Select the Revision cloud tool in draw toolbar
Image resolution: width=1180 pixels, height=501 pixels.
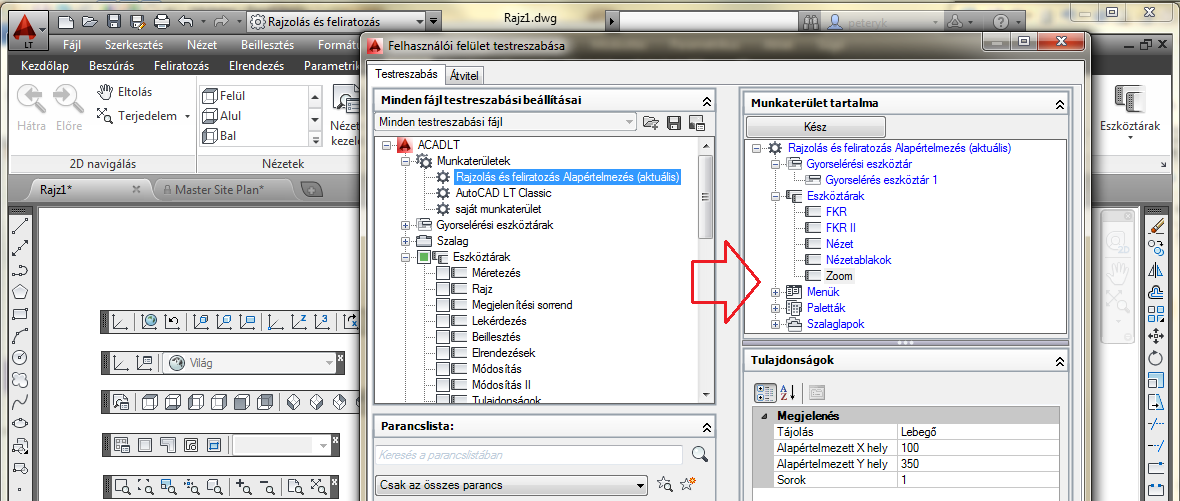click(21, 379)
